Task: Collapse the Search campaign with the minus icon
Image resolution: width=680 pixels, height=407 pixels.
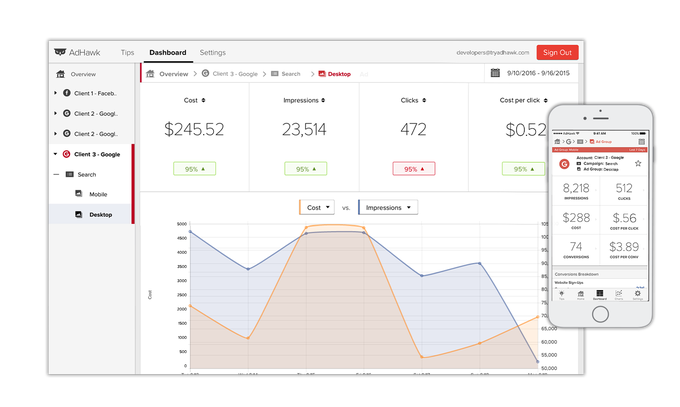Action: click(56, 174)
